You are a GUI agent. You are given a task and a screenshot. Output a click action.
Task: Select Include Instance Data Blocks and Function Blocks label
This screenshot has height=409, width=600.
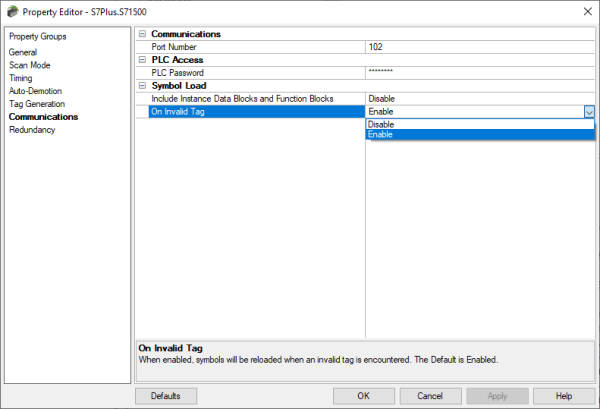click(242, 99)
